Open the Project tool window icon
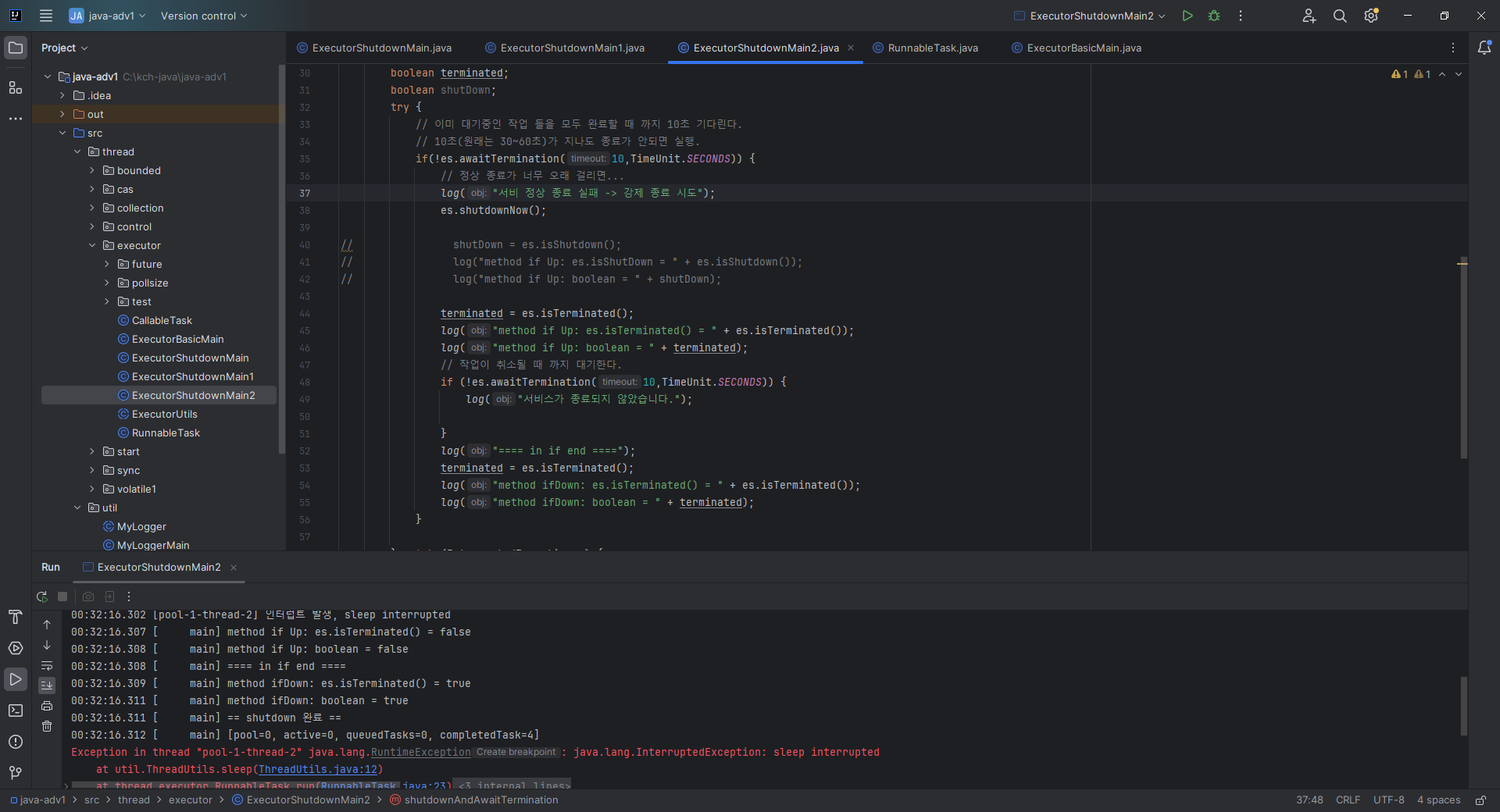1500x812 pixels. [16, 48]
